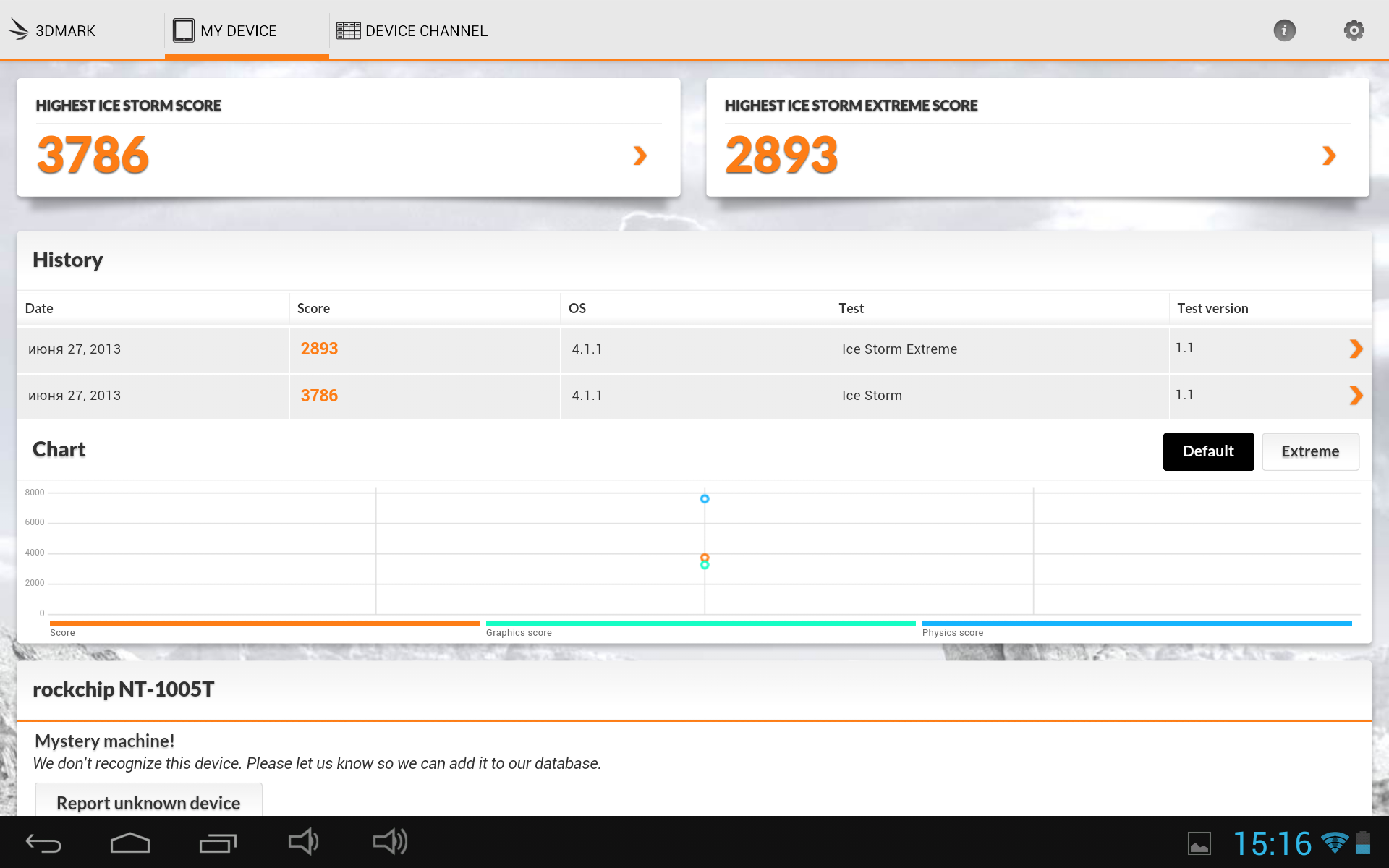
Task: Open settings gear icon
Action: coord(1354,30)
